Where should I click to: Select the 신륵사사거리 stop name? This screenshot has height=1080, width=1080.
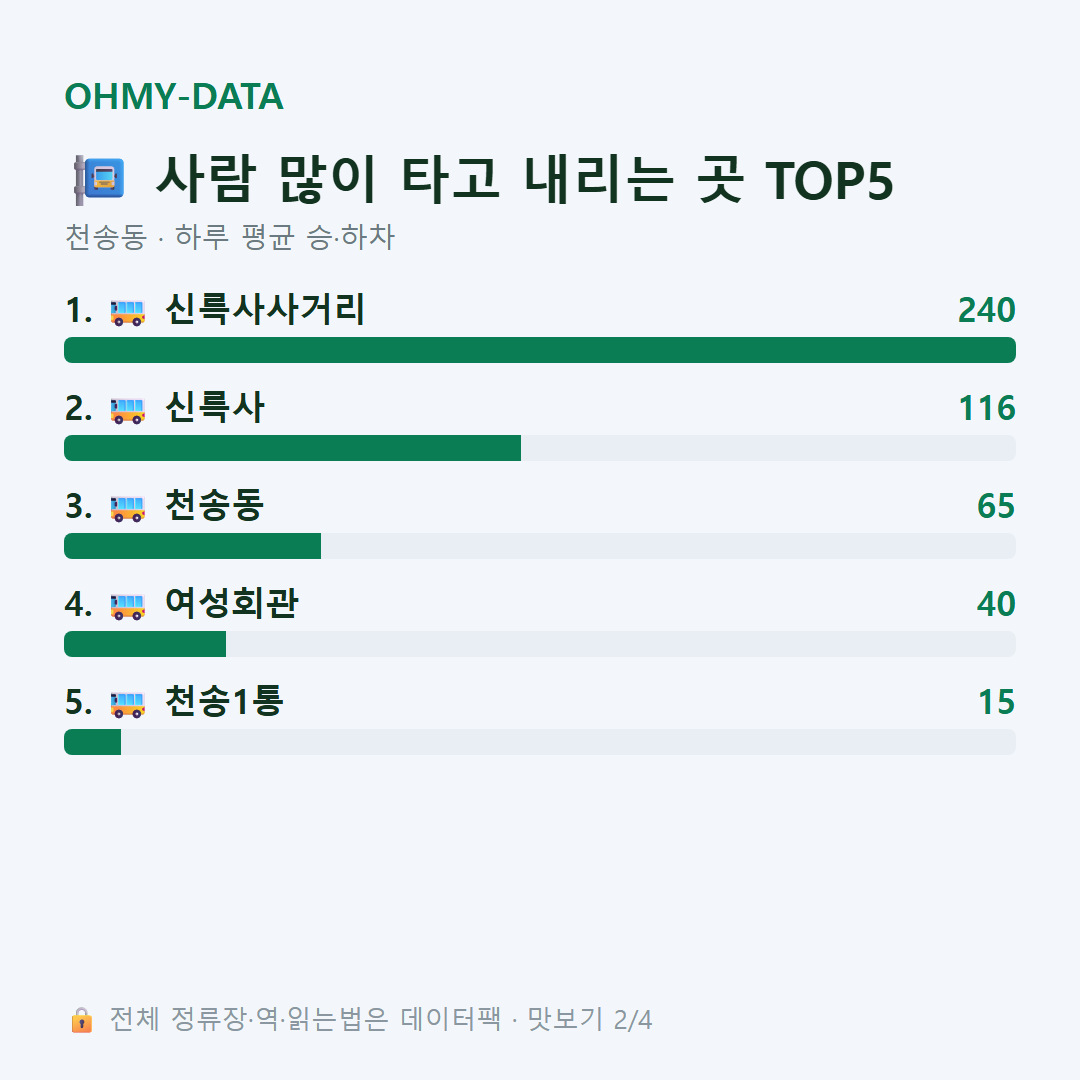(x=265, y=309)
